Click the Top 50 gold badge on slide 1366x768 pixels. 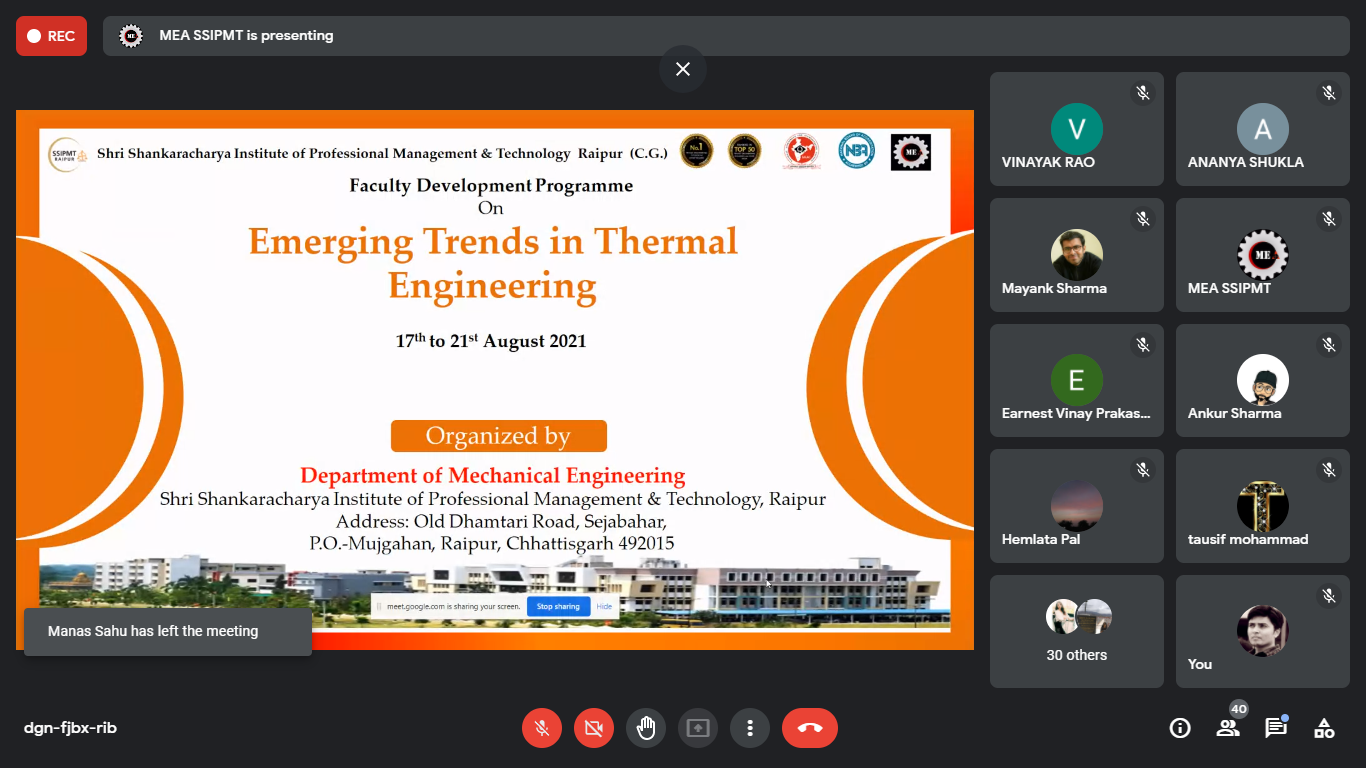pos(744,151)
